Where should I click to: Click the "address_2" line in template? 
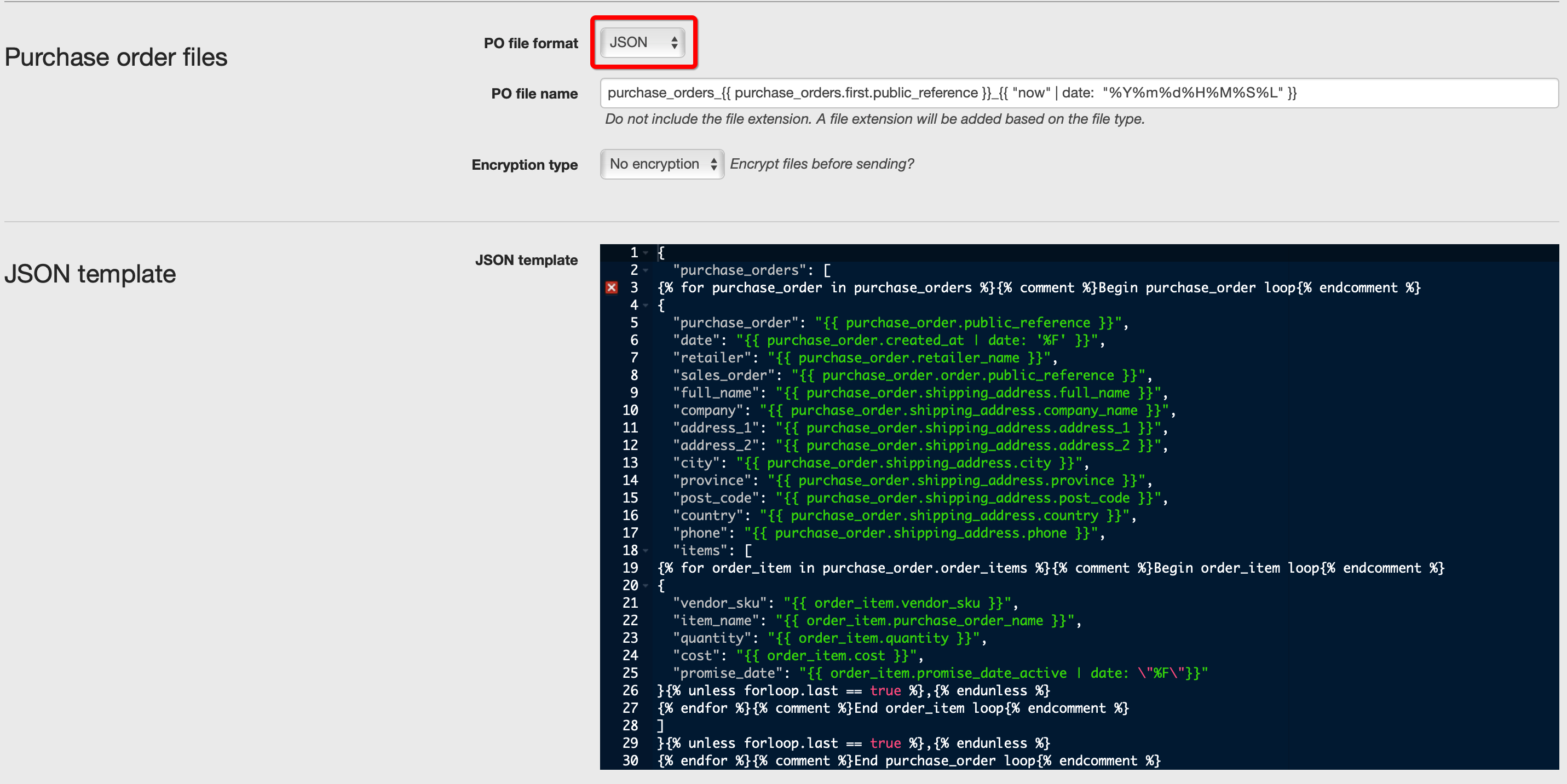920,446
